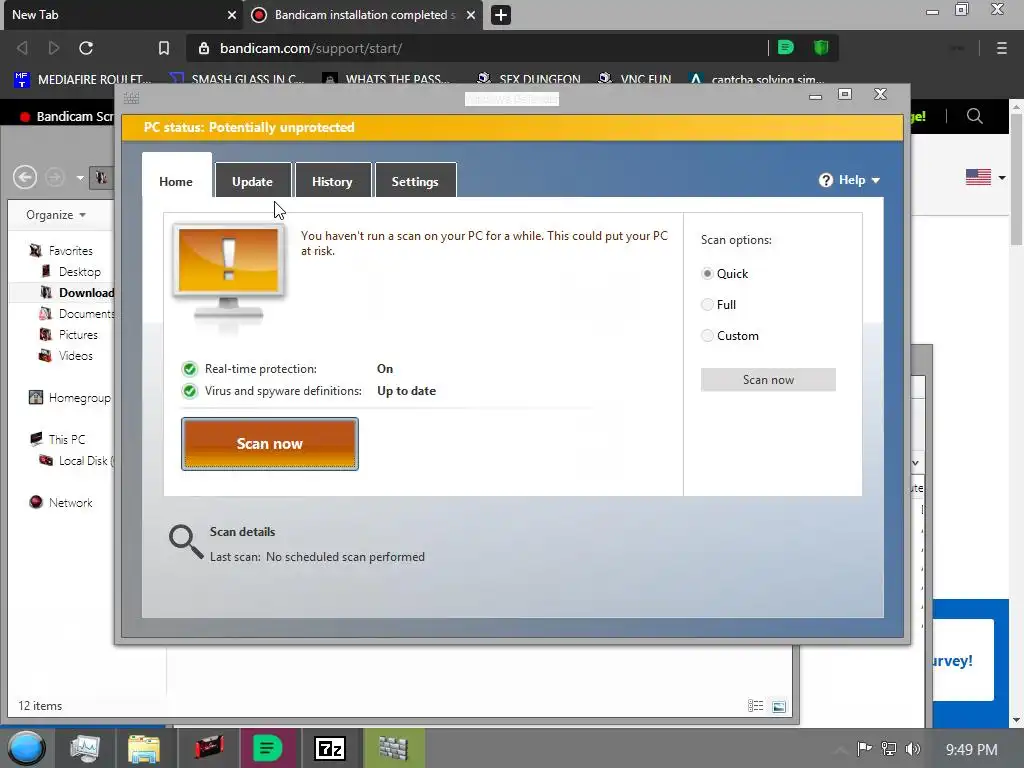Open the WHATS THE PASS bookmark
Image resolution: width=1024 pixels, height=768 pixels.
(x=387, y=79)
